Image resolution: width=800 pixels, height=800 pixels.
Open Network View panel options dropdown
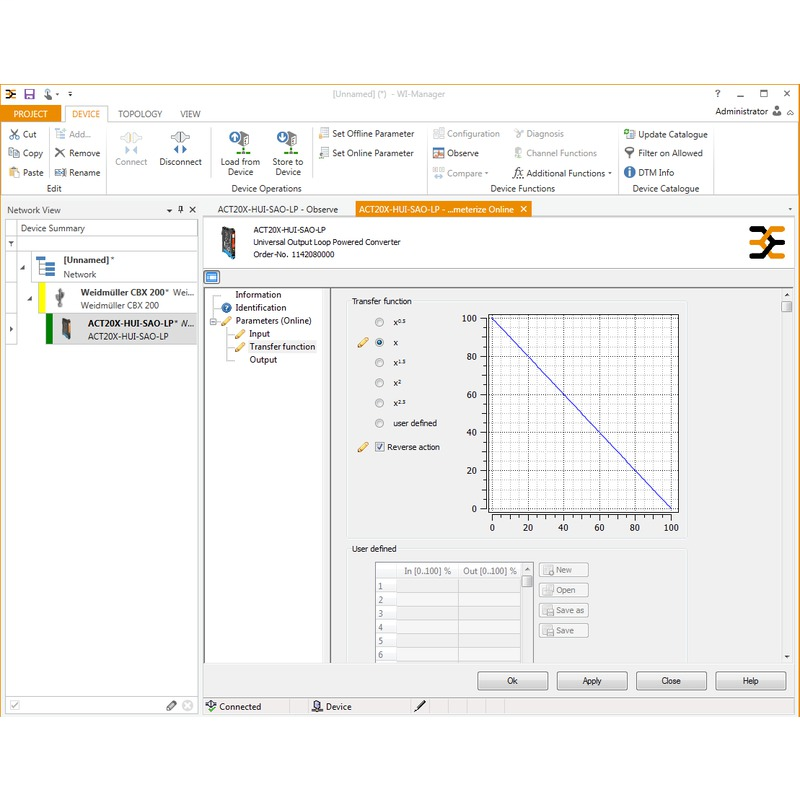tap(169, 210)
